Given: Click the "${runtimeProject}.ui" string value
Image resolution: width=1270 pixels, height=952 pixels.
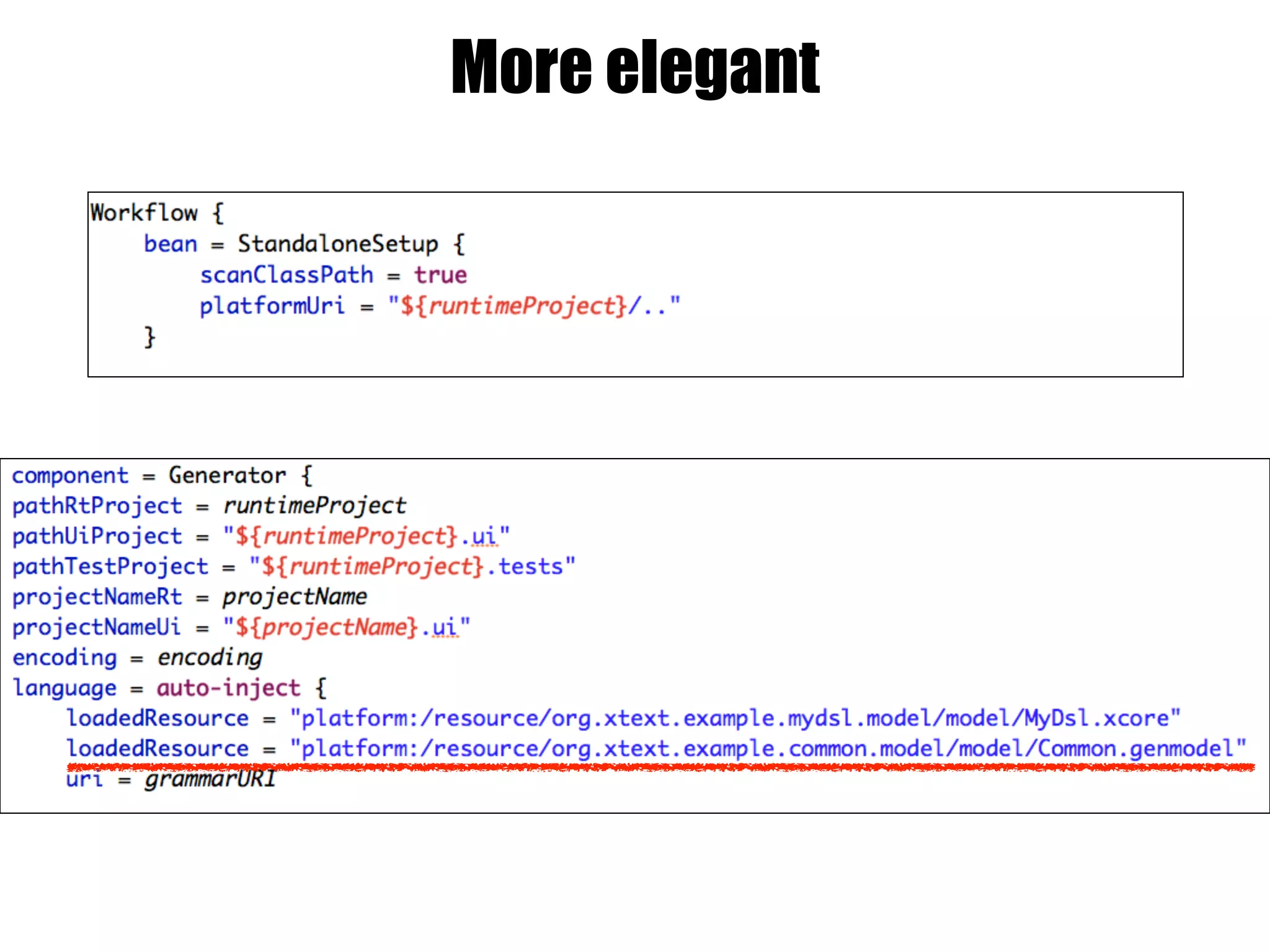Looking at the screenshot, I should coord(366,536).
